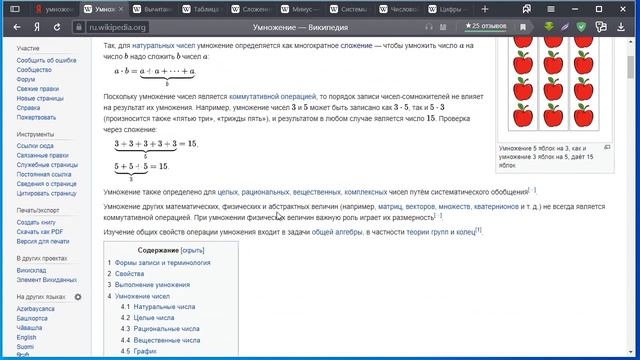Open общей алгебры link

coord(337,232)
